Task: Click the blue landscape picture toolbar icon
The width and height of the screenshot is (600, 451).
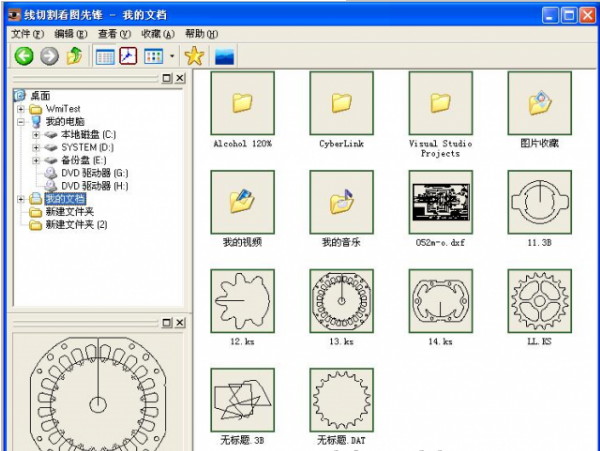Action: [224, 56]
